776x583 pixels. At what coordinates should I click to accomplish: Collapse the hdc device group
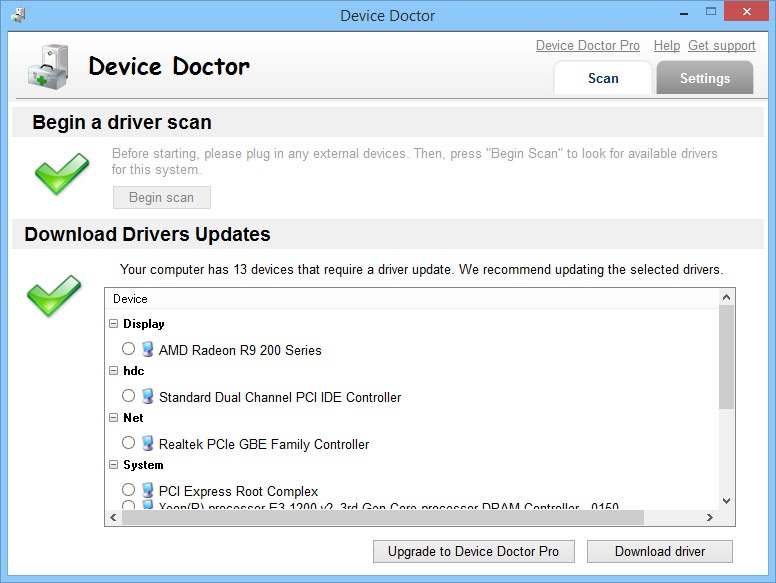coord(113,370)
